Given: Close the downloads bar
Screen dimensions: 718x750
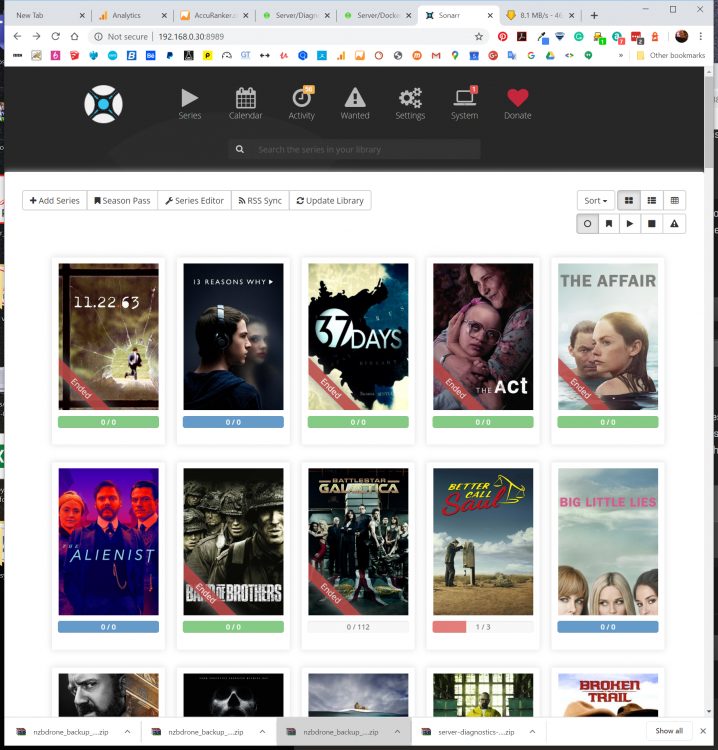Looking at the screenshot, I should click(703, 731).
